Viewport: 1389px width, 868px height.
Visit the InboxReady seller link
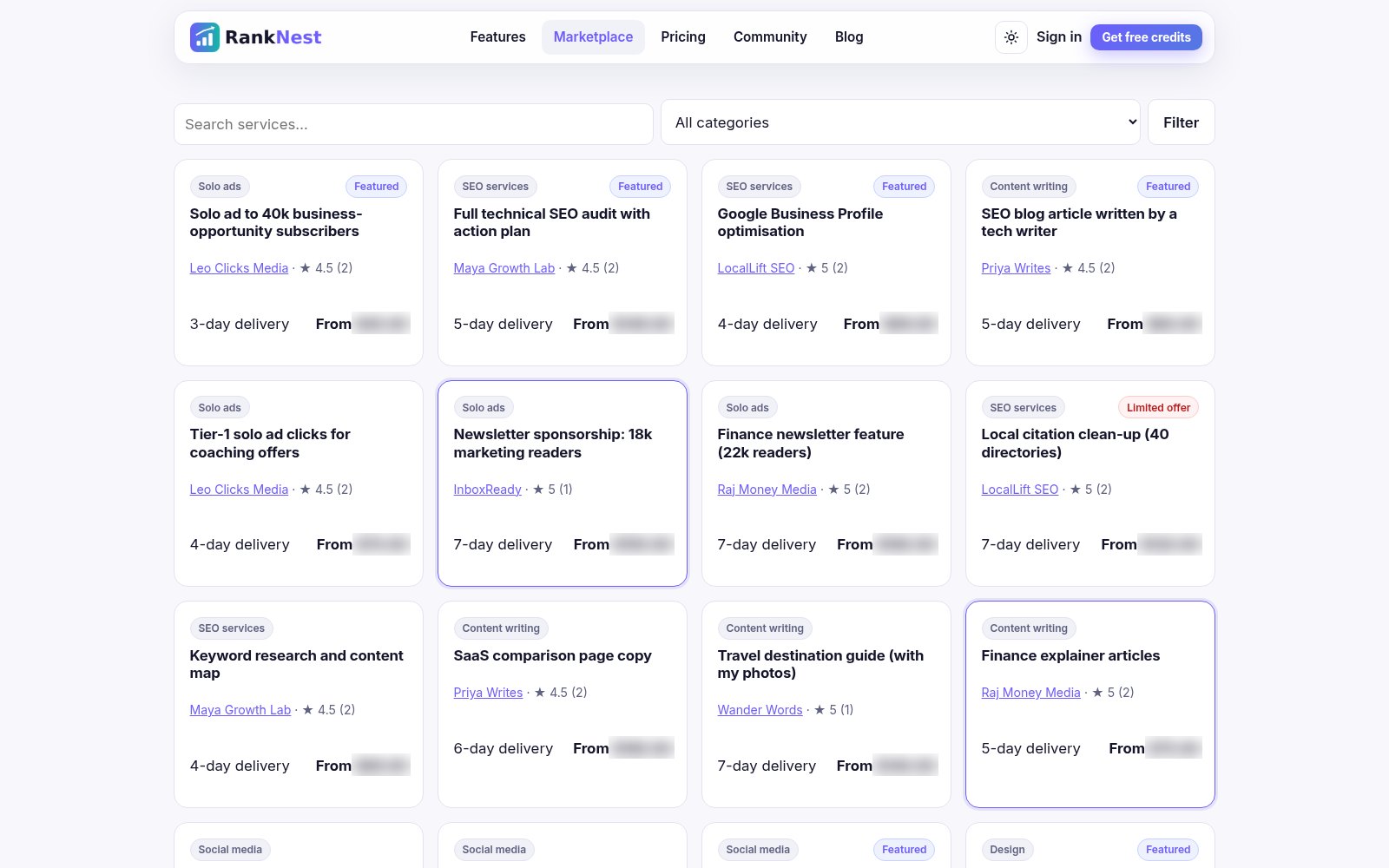(x=487, y=490)
